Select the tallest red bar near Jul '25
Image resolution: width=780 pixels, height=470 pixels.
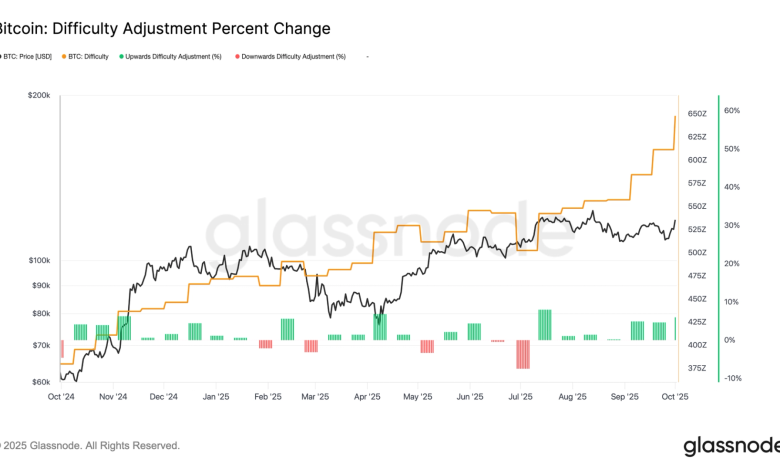(x=522, y=353)
